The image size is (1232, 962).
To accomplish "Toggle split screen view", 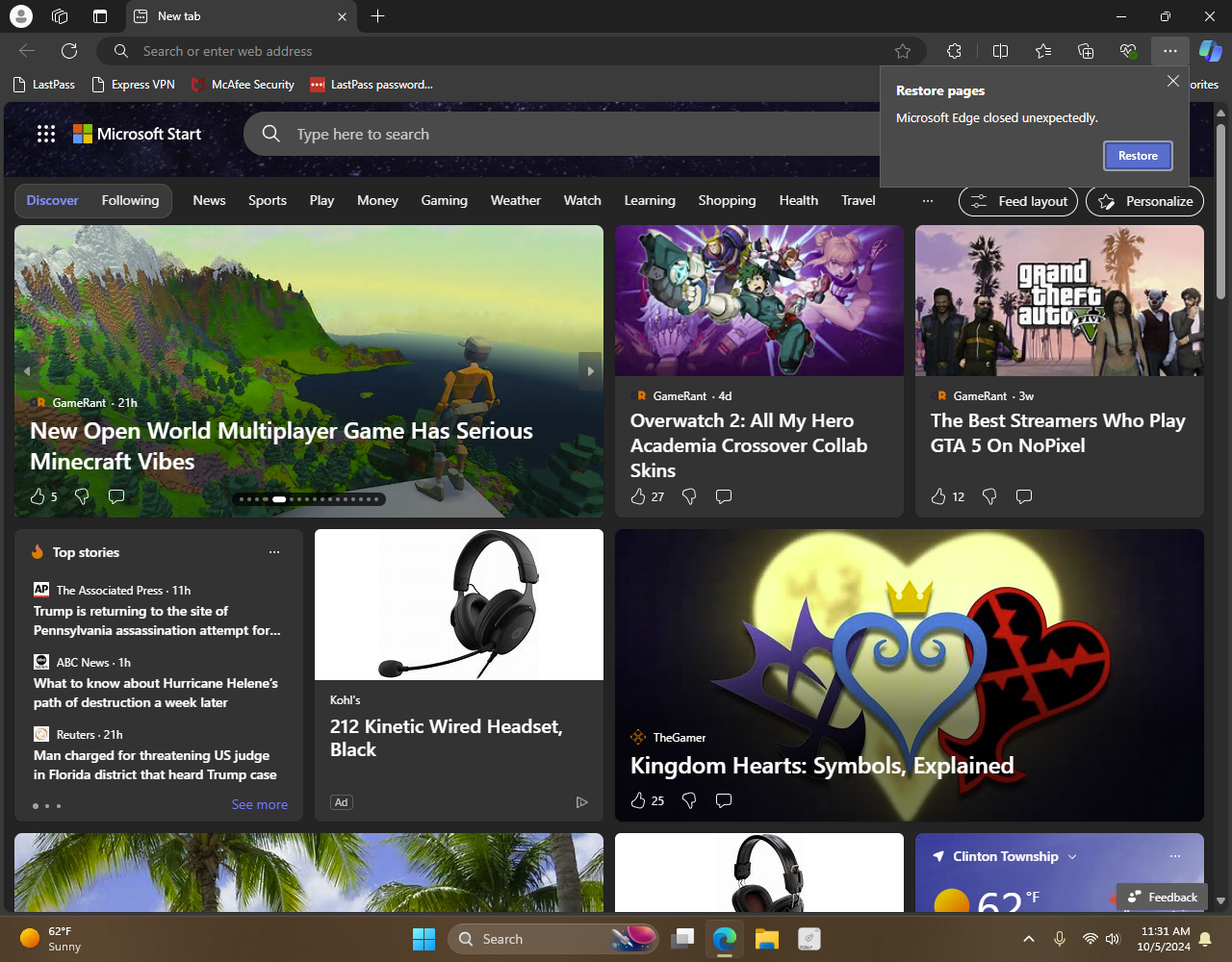I will [x=1000, y=51].
